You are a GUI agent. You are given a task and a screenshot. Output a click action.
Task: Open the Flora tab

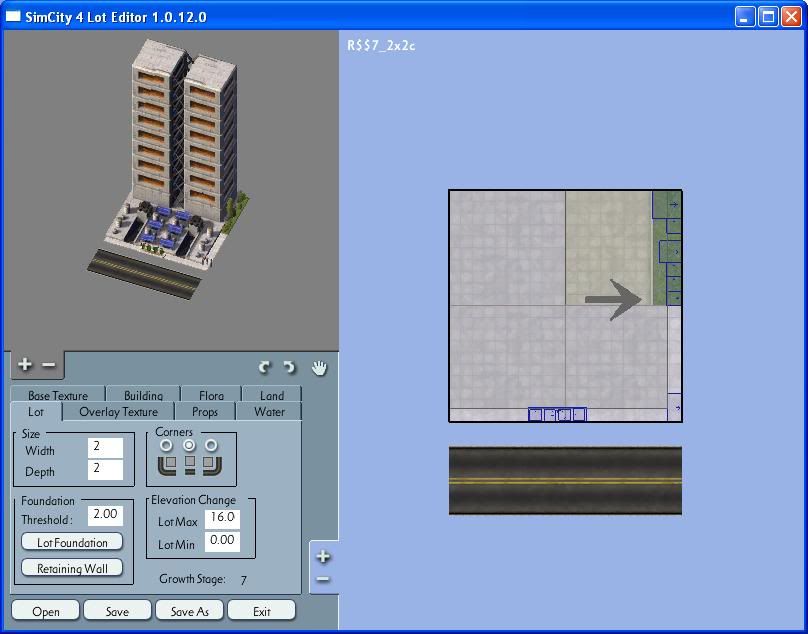[211, 395]
